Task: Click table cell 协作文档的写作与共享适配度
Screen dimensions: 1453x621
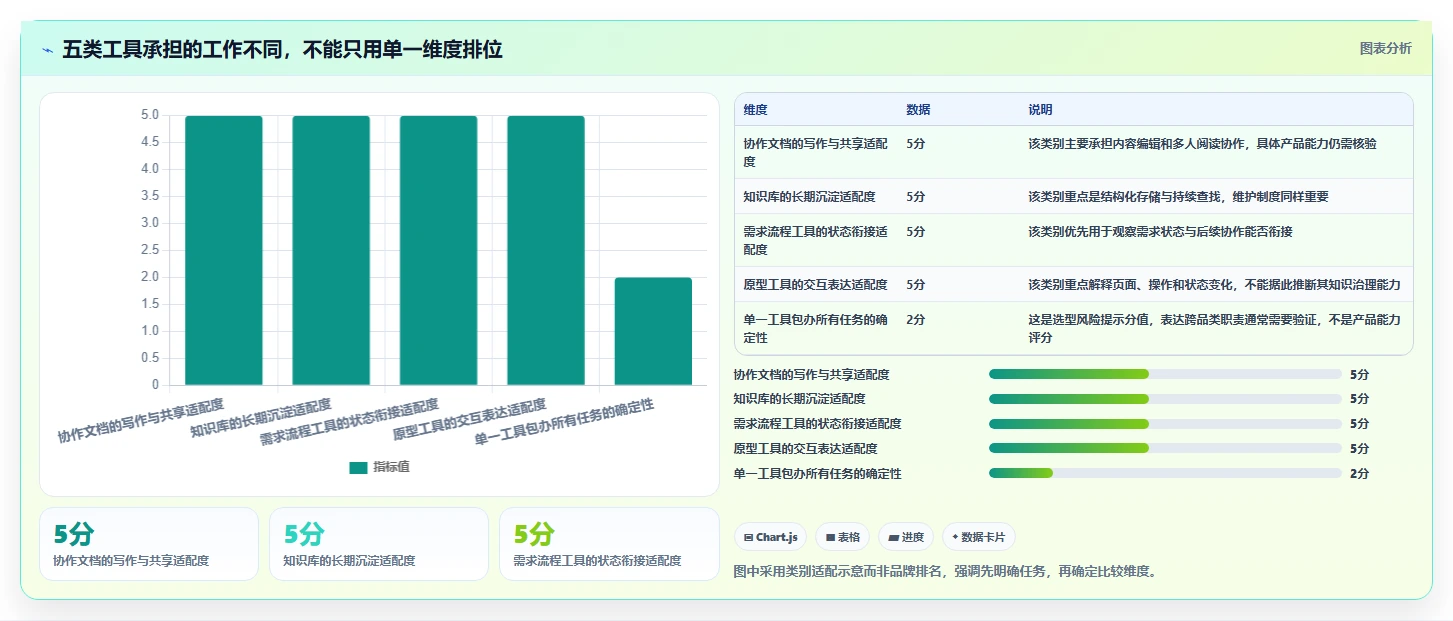Action: 815,152
